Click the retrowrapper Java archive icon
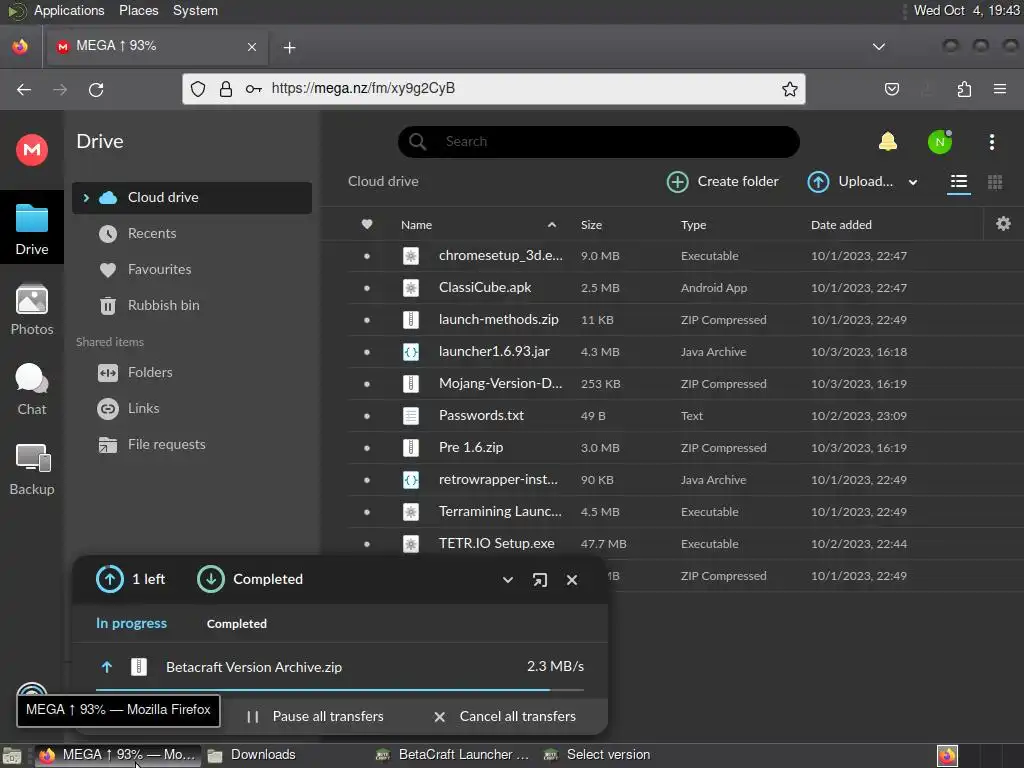1024x768 pixels. [410, 480]
